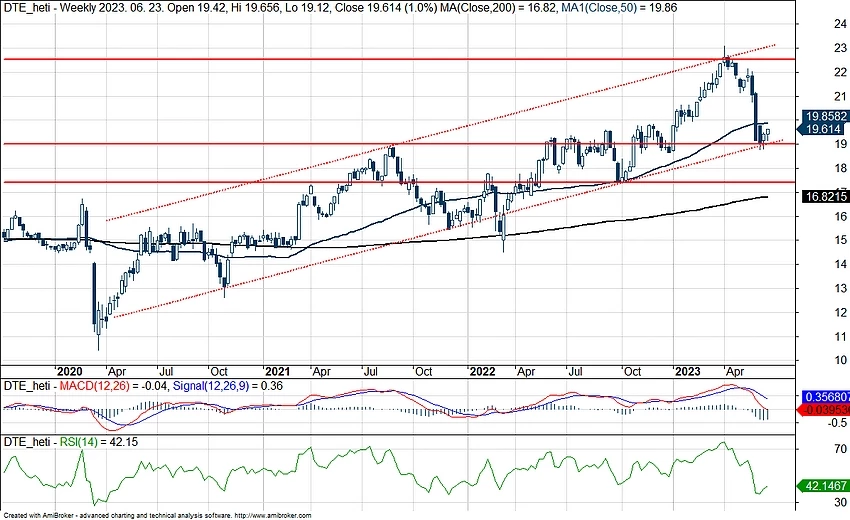Image resolution: width=850 pixels, height=520 pixels.
Task: Click the RSI axis level 30
Action: click(840, 502)
